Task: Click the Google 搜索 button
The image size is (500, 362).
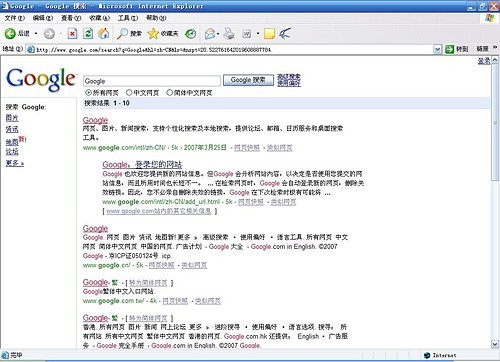Action: [x=248, y=80]
